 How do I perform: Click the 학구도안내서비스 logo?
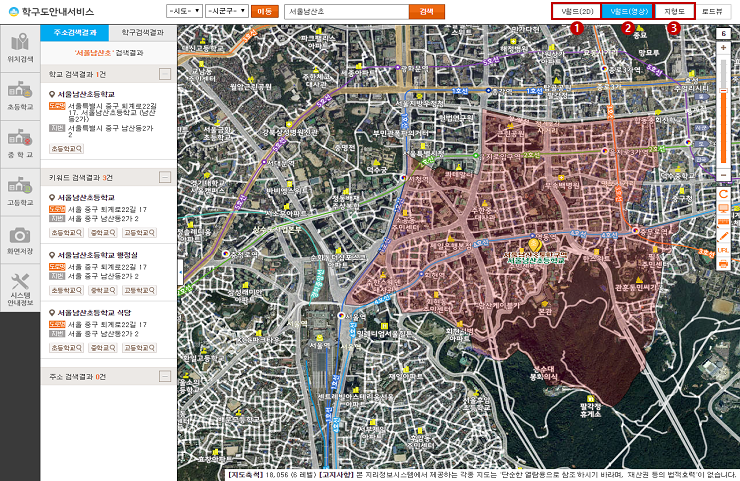(x=51, y=11)
